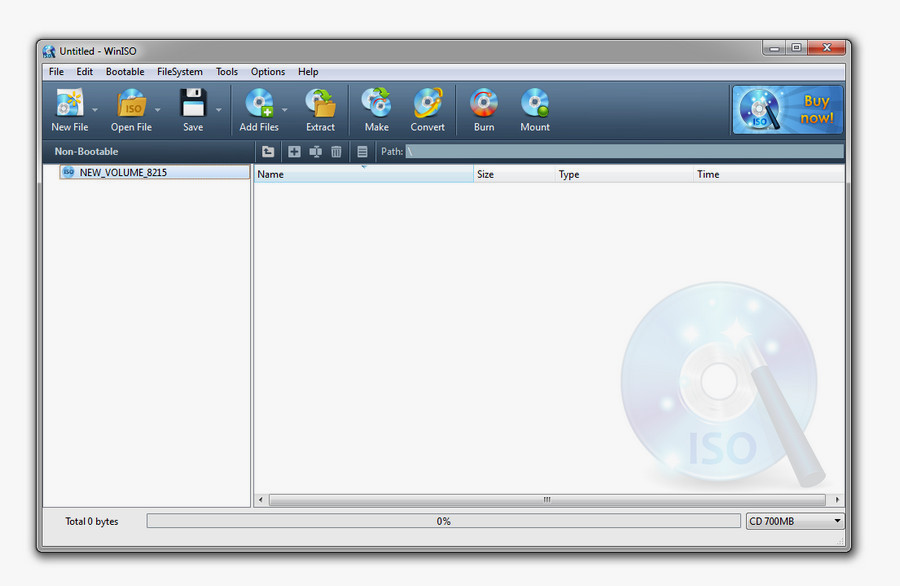
Task: Sort by the Type column header
Action: [x=625, y=174]
